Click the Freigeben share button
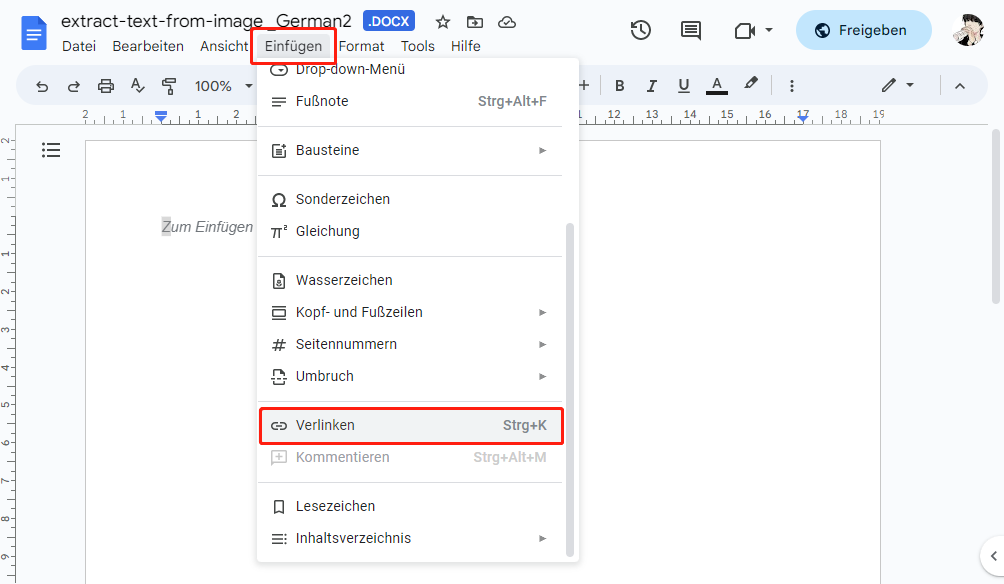 coord(863,30)
